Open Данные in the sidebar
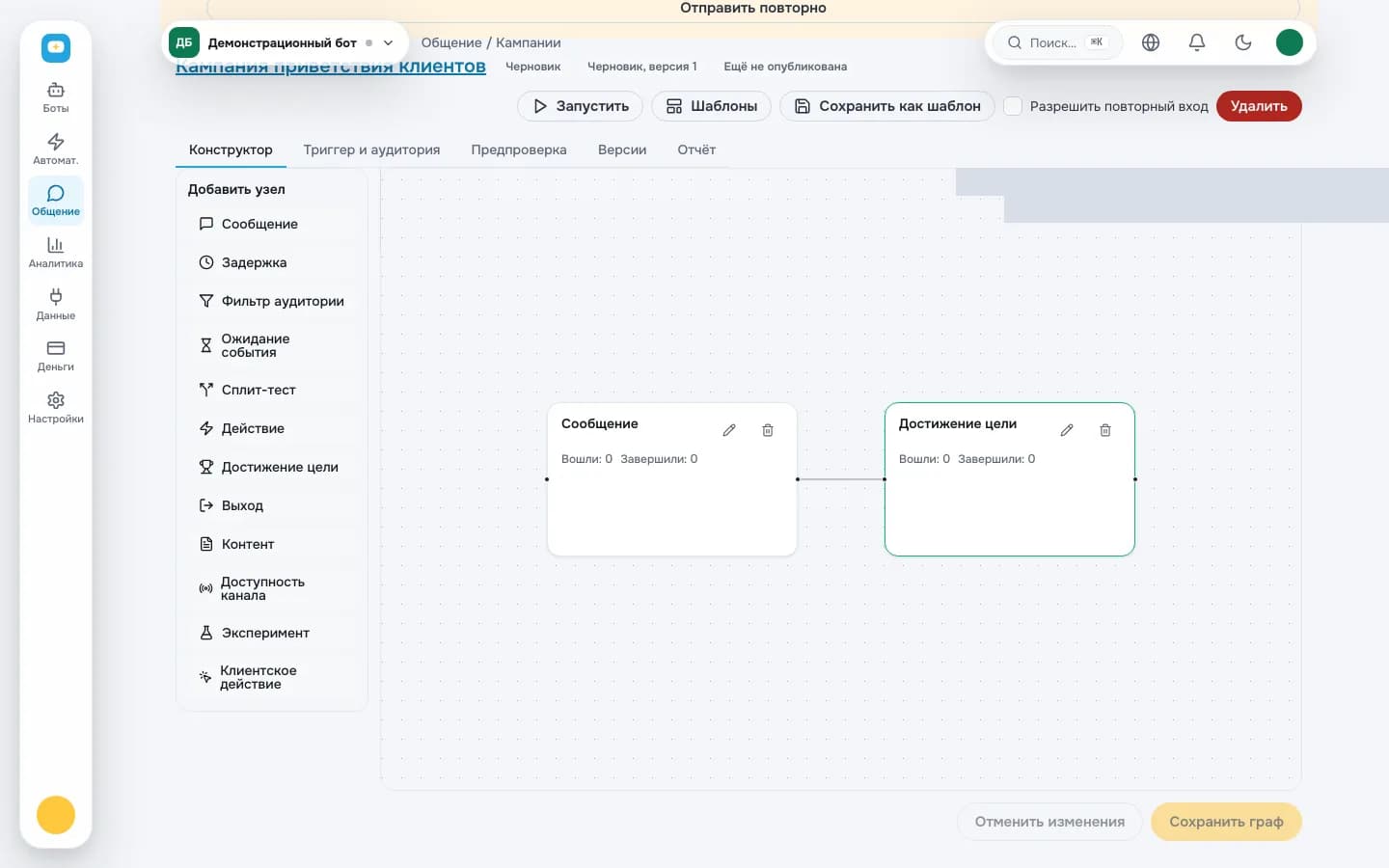This screenshot has height=868, width=1389. (x=56, y=305)
